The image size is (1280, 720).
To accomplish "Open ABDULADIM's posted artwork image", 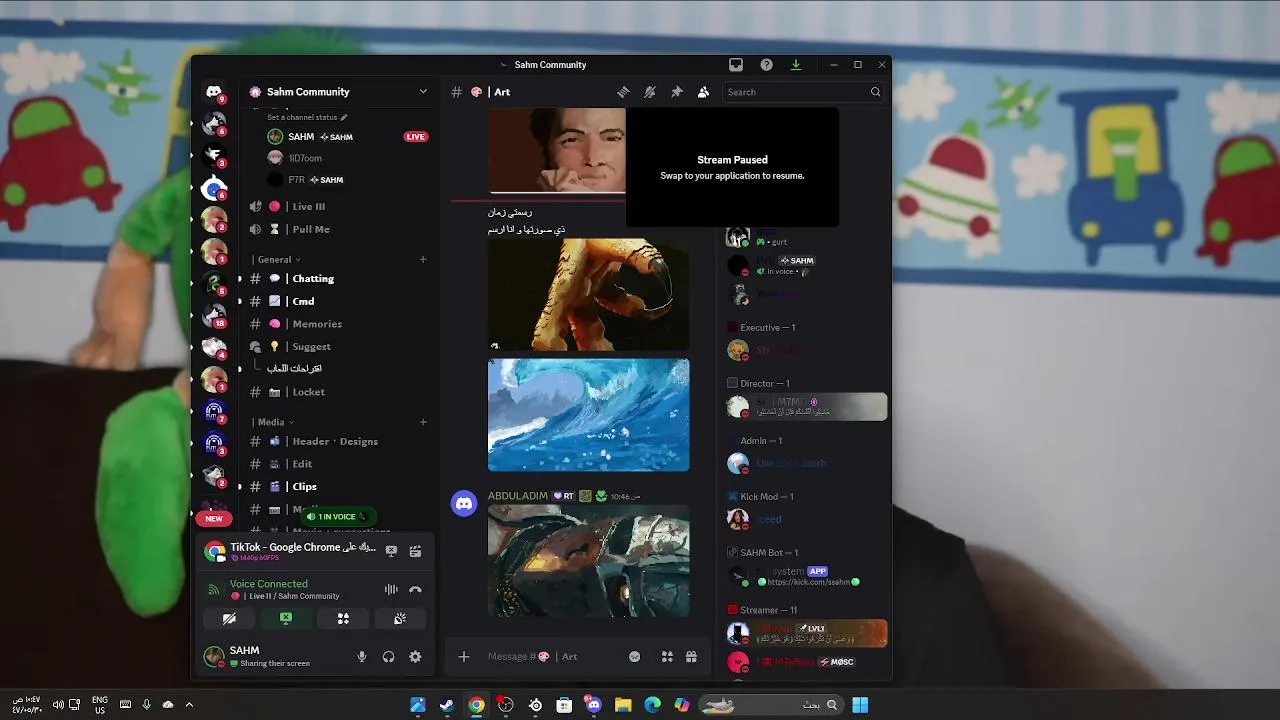I will (x=588, y=561).
